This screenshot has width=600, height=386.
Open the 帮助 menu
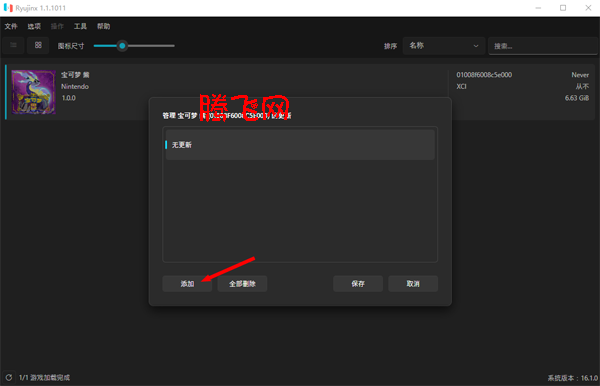103,26
